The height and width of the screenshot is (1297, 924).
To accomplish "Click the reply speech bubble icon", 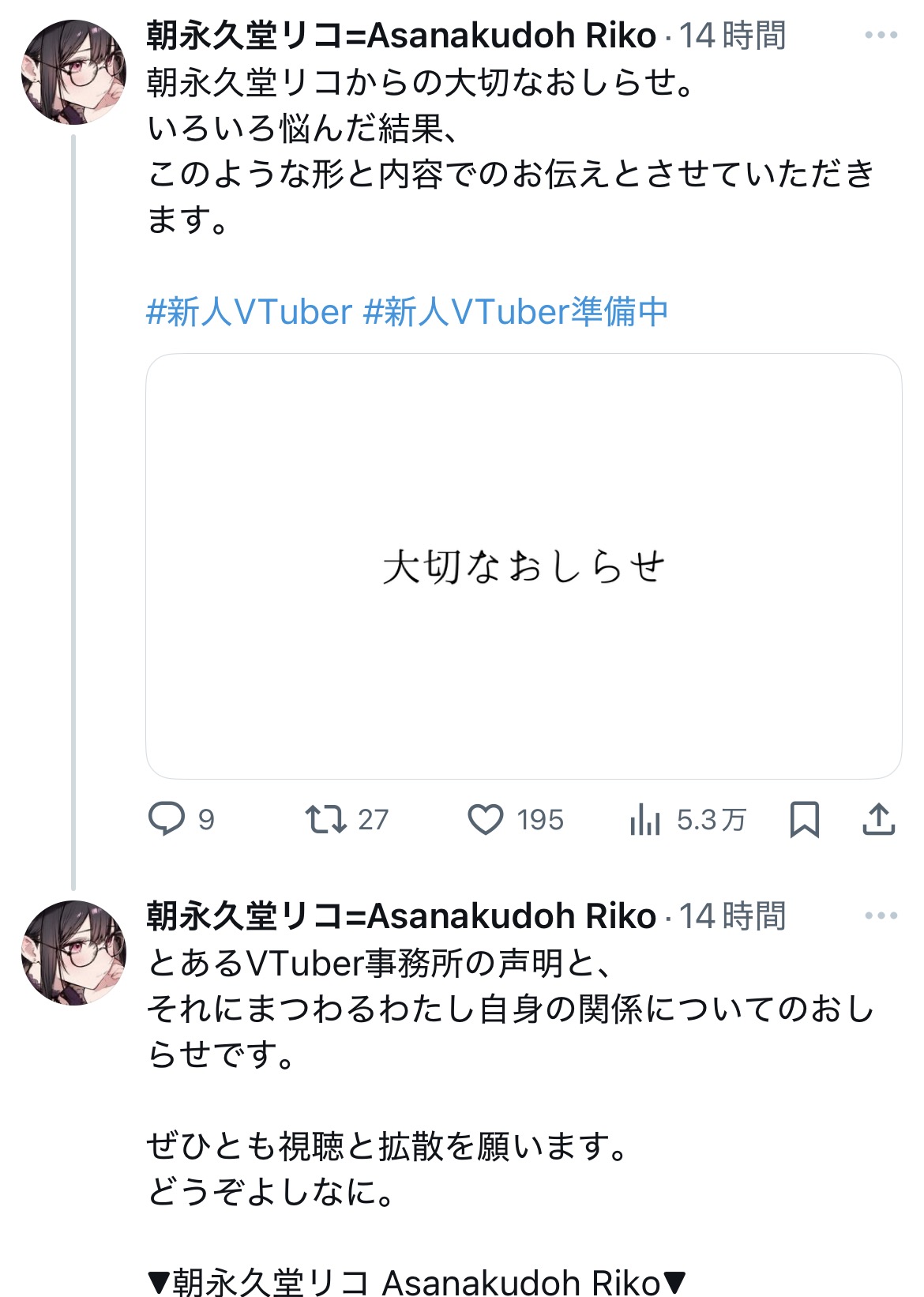I will coord(167,819).
